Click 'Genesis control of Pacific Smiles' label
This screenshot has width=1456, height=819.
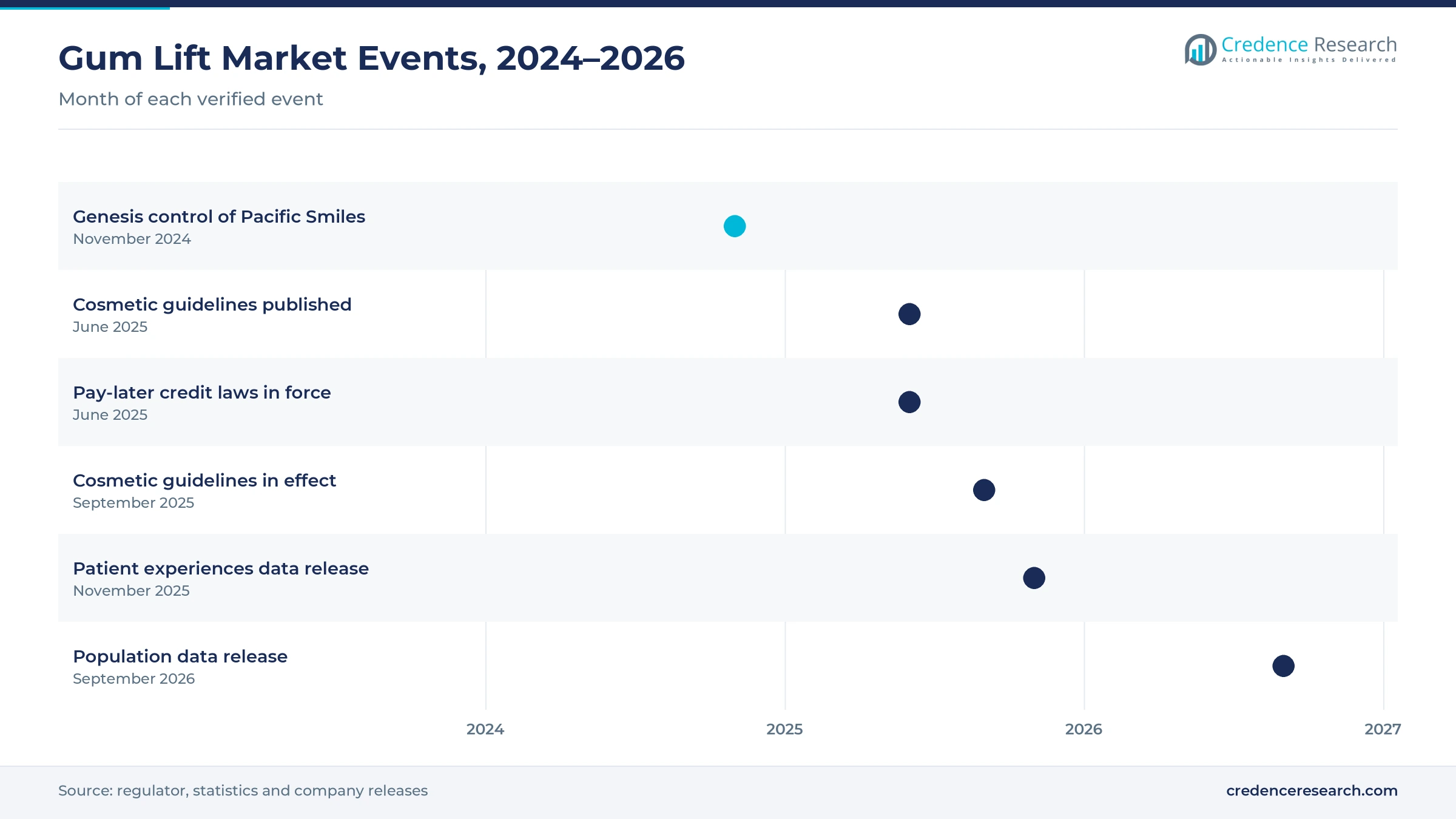tap(219, 217)
